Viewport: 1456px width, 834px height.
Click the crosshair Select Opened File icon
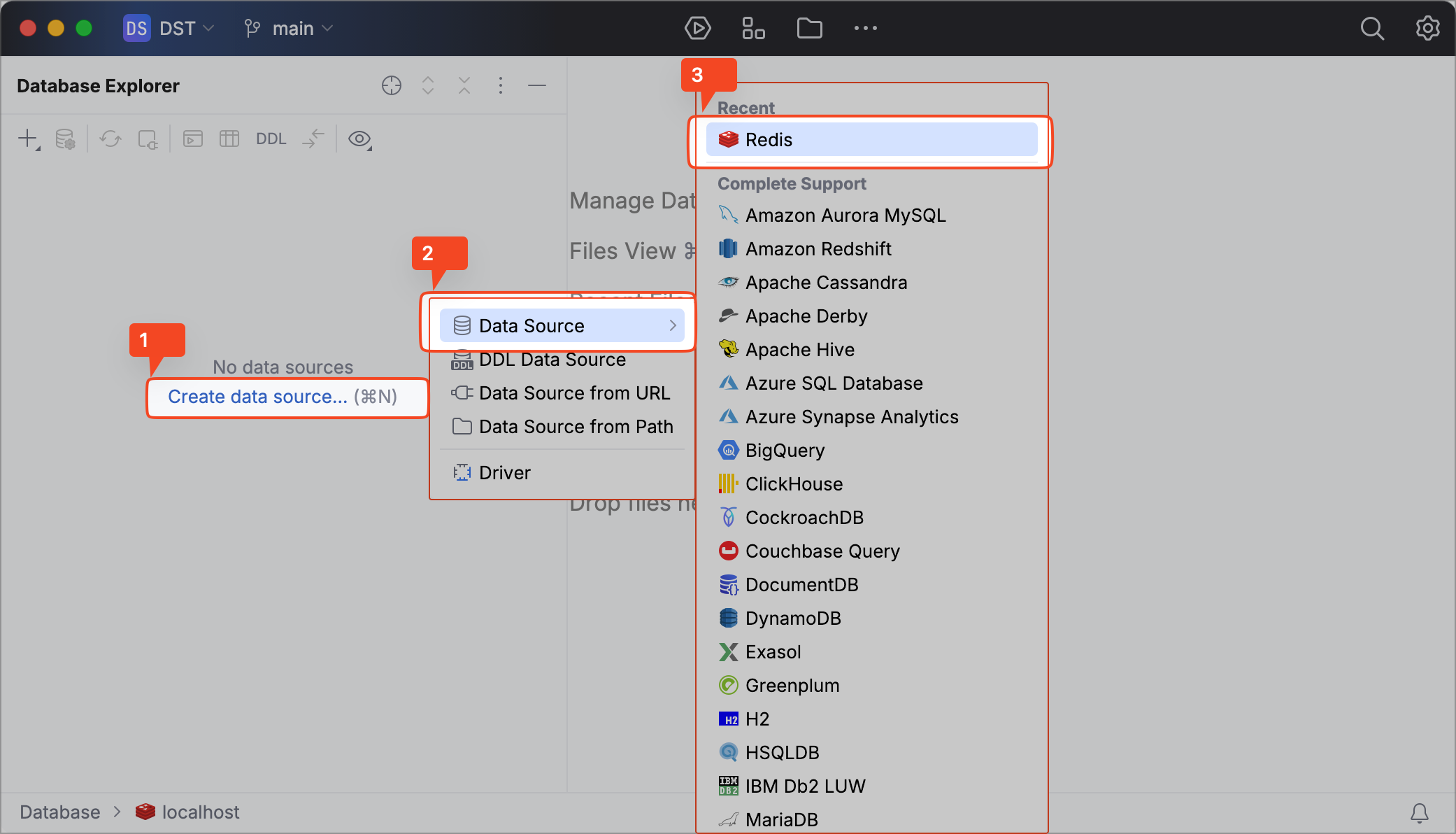click(x=392, y=85)
